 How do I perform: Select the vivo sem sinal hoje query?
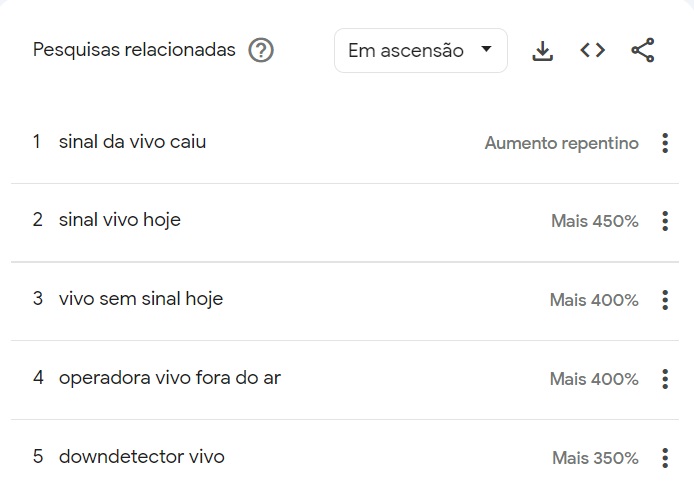coord(141,299)
